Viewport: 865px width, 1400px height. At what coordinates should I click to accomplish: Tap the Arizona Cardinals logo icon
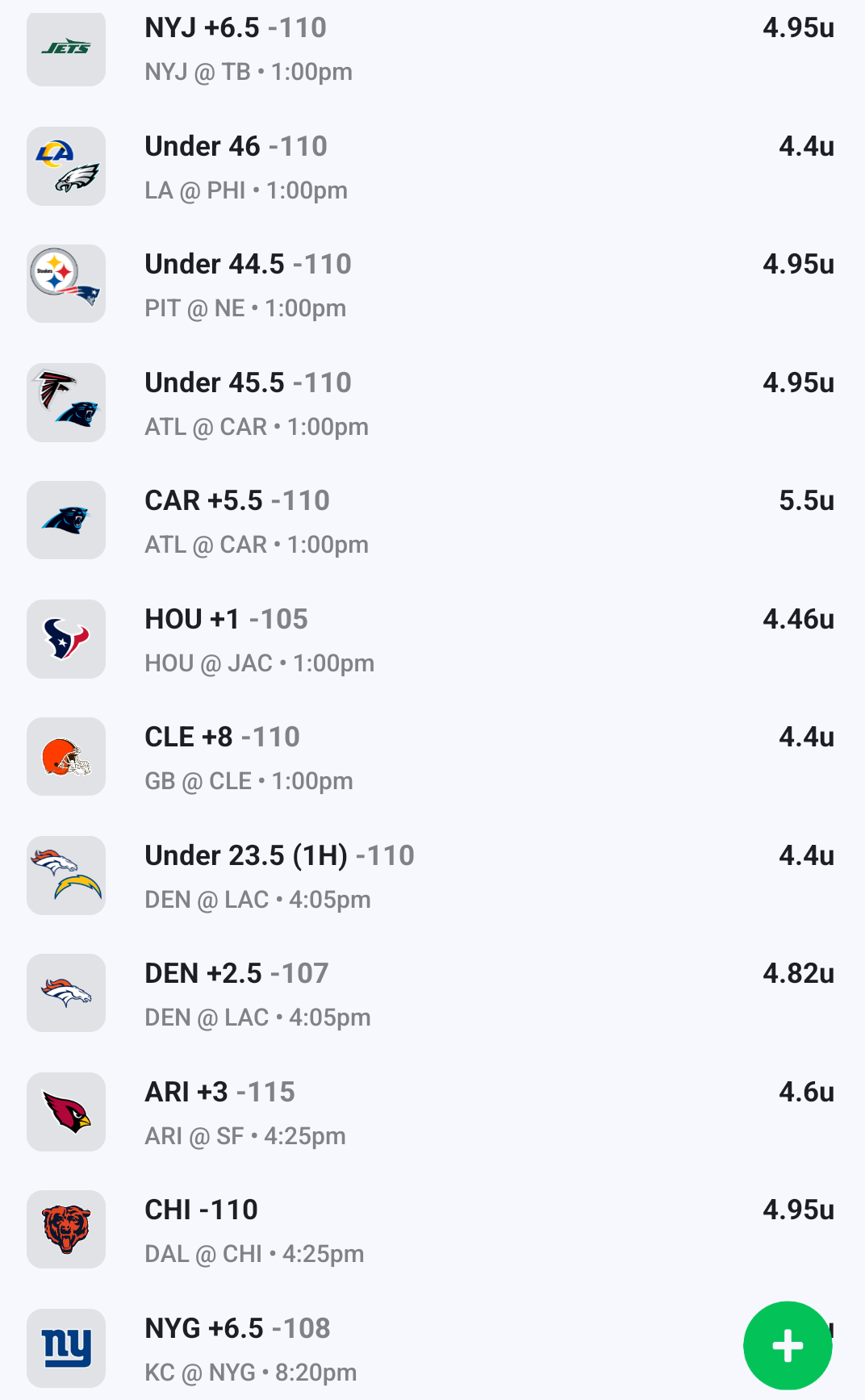click(x=66, y=1112)
